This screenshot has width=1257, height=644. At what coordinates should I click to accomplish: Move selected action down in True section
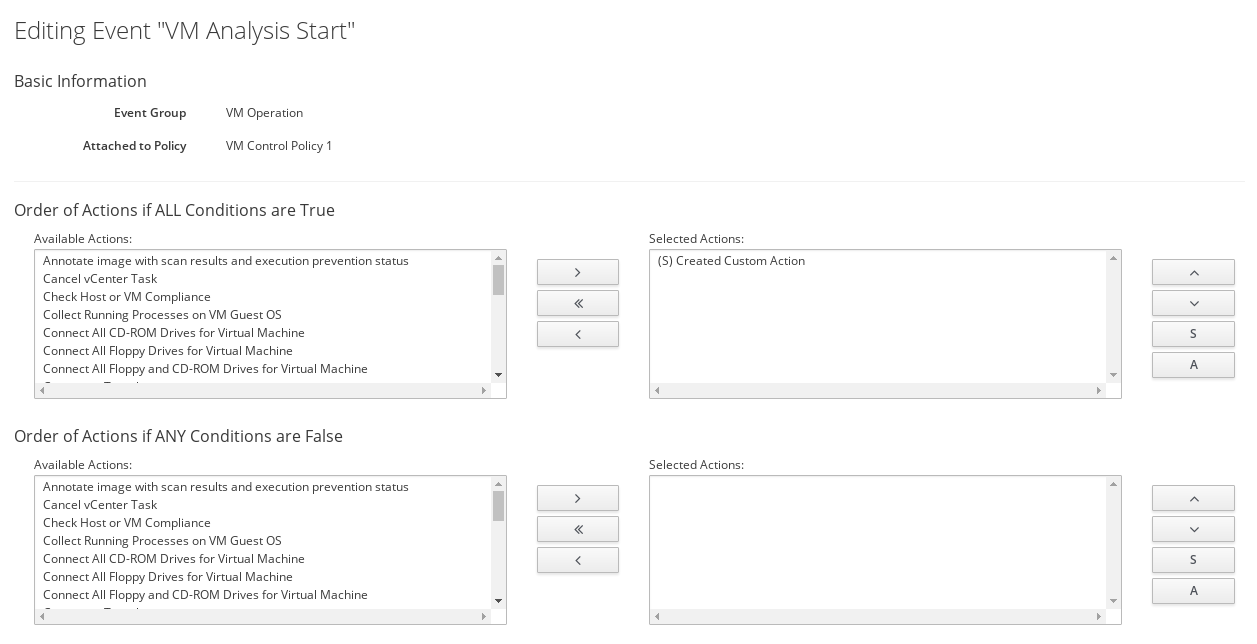click(1193, 303)
